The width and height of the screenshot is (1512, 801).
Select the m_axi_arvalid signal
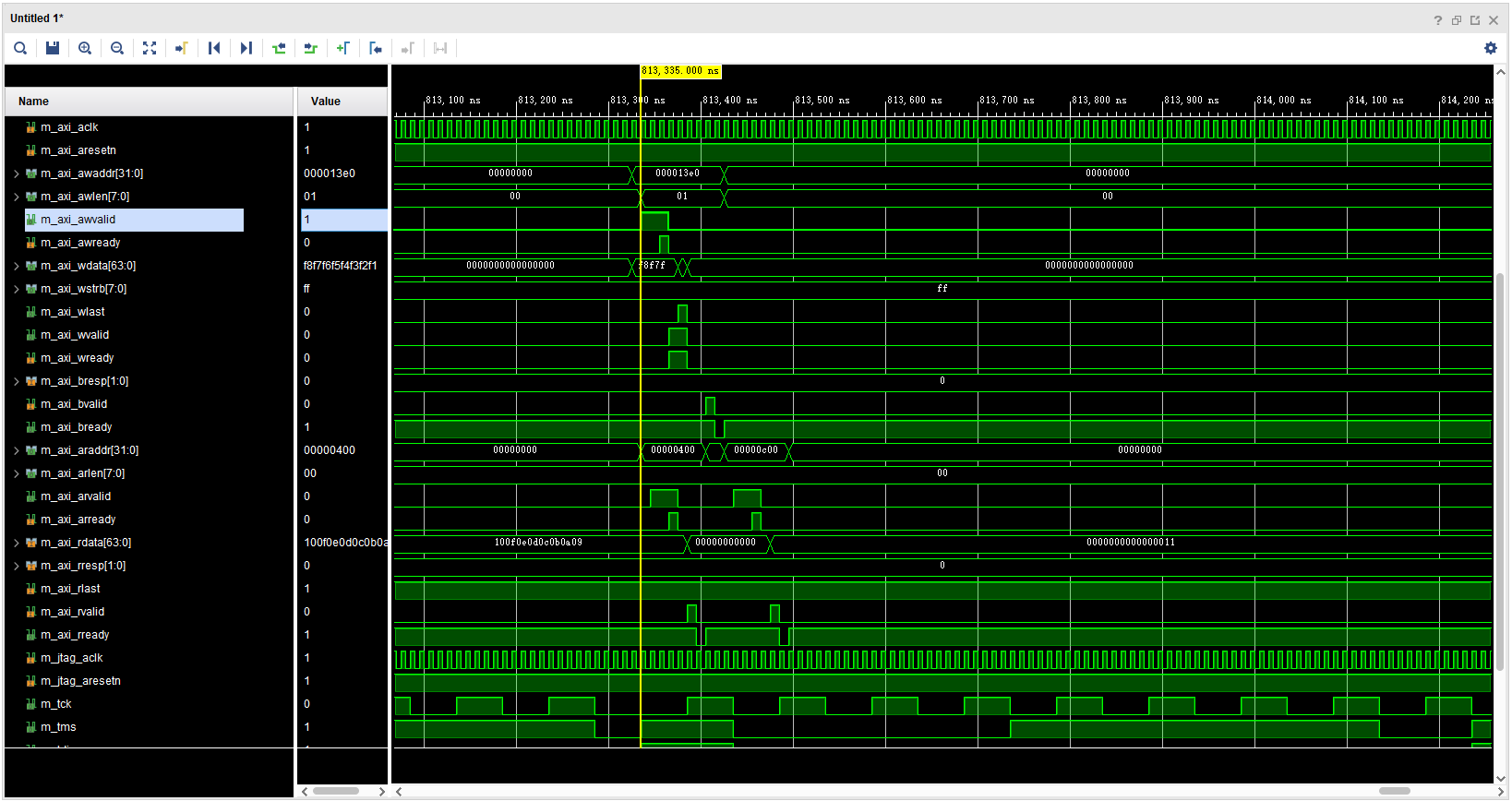point(76,496)
